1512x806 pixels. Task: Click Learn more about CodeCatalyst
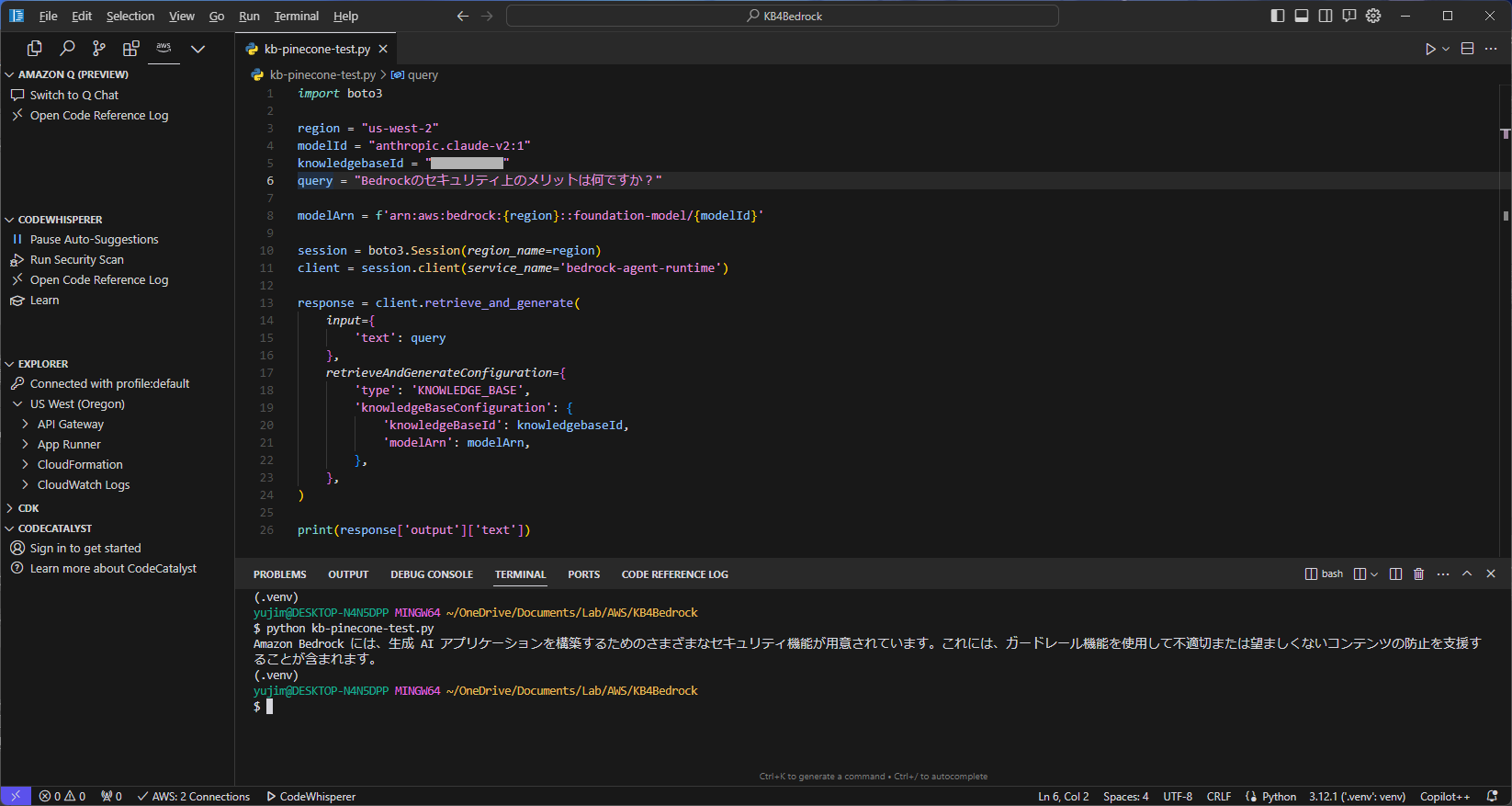click(113, 569)
